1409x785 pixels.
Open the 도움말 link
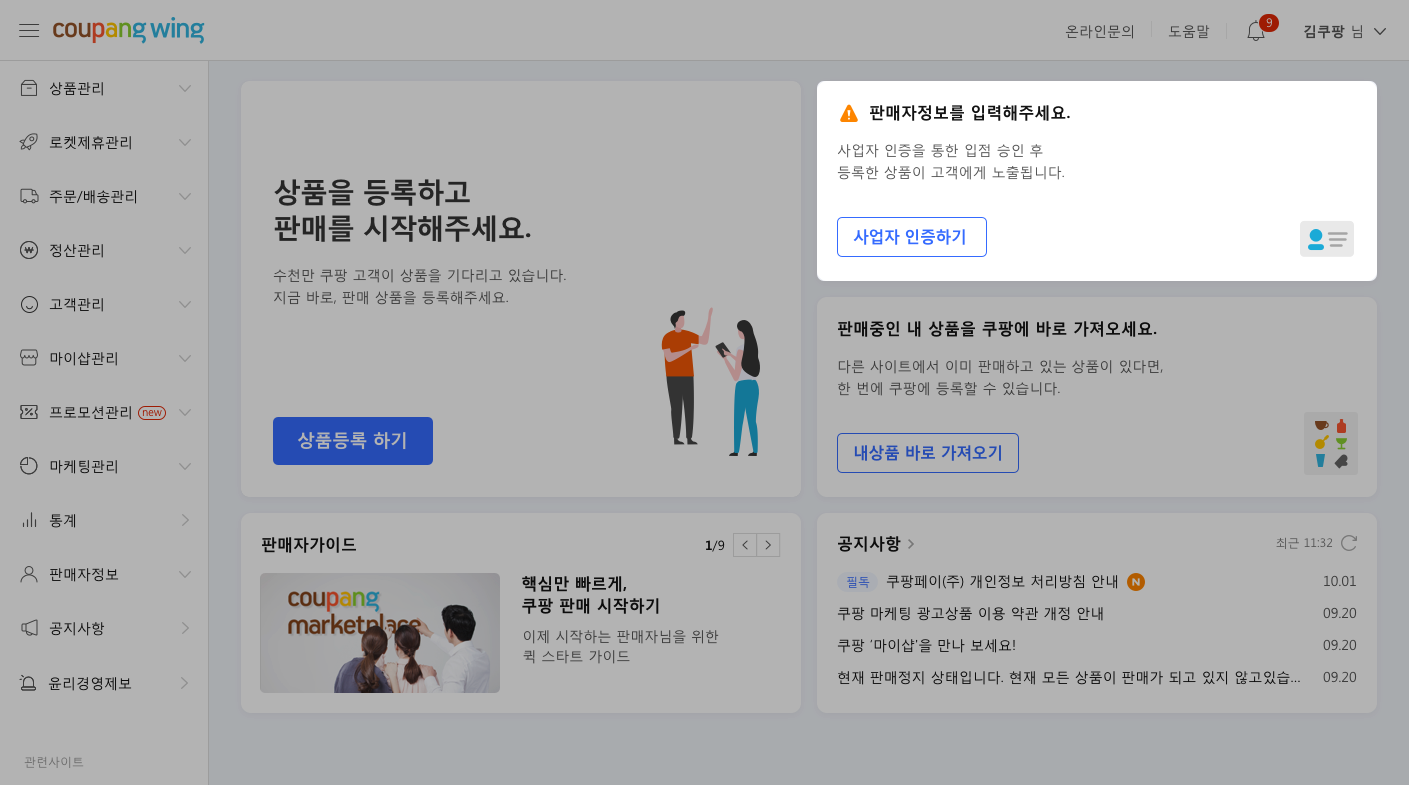(x=1189, y=31)
